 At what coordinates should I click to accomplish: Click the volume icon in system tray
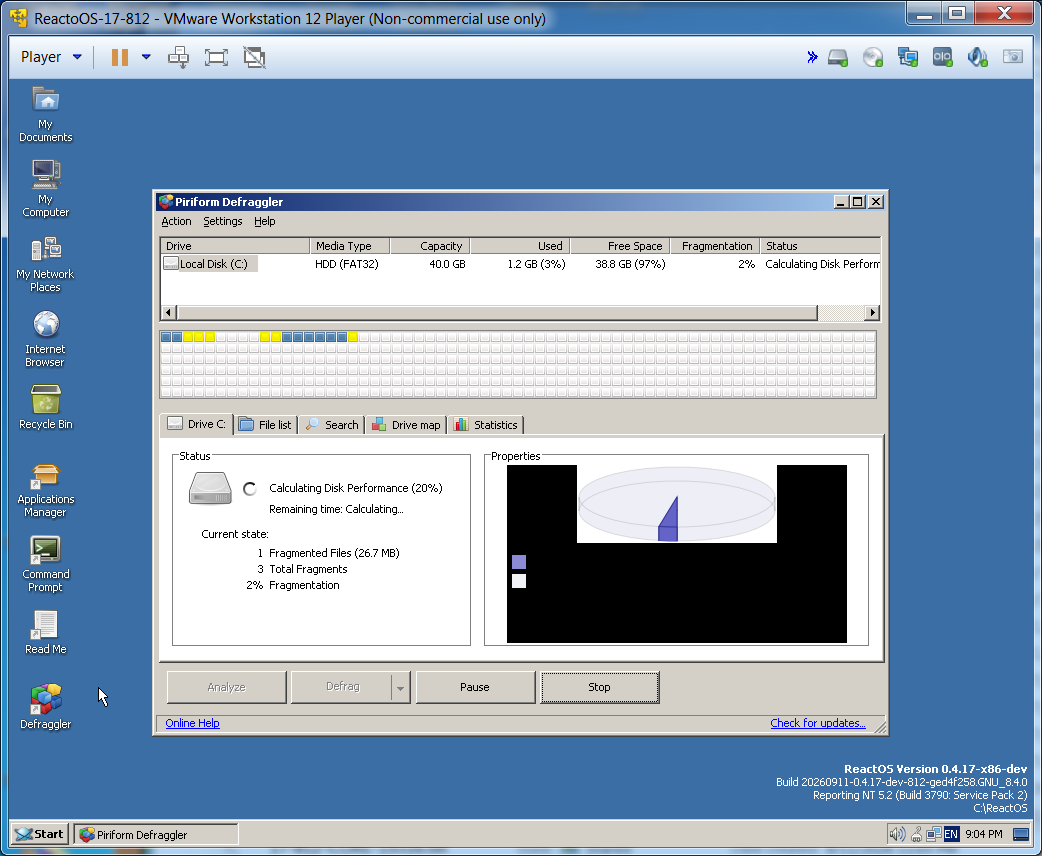(896, 834)
